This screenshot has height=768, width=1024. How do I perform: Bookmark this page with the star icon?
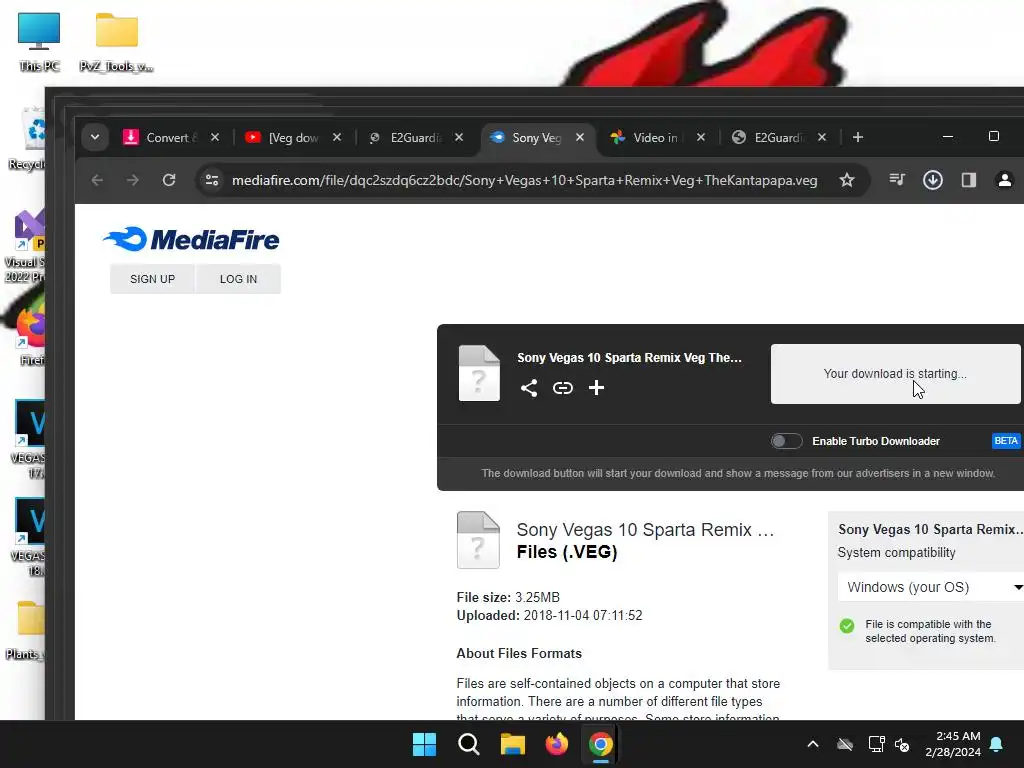coord(847,180)
